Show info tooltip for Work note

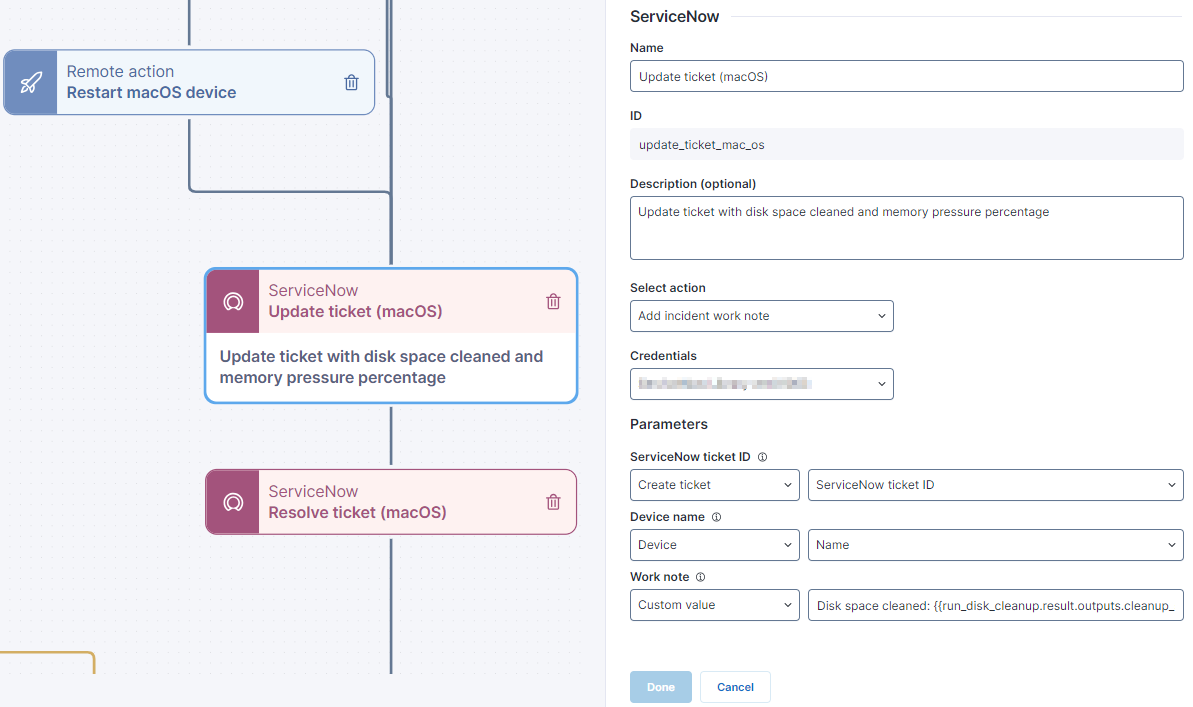coord(700,577)
